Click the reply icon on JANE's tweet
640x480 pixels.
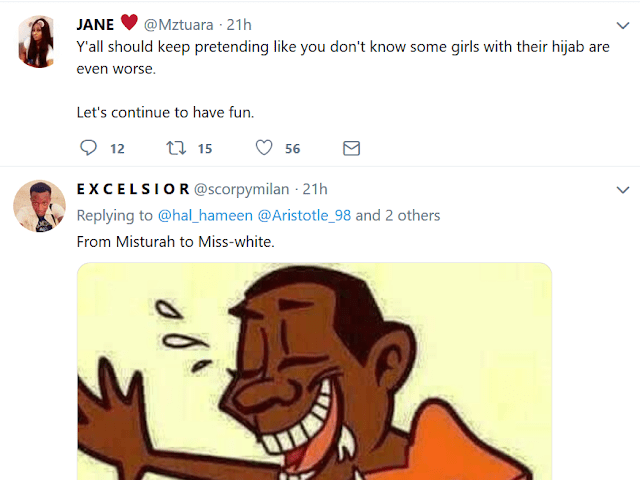click(89, 148)
